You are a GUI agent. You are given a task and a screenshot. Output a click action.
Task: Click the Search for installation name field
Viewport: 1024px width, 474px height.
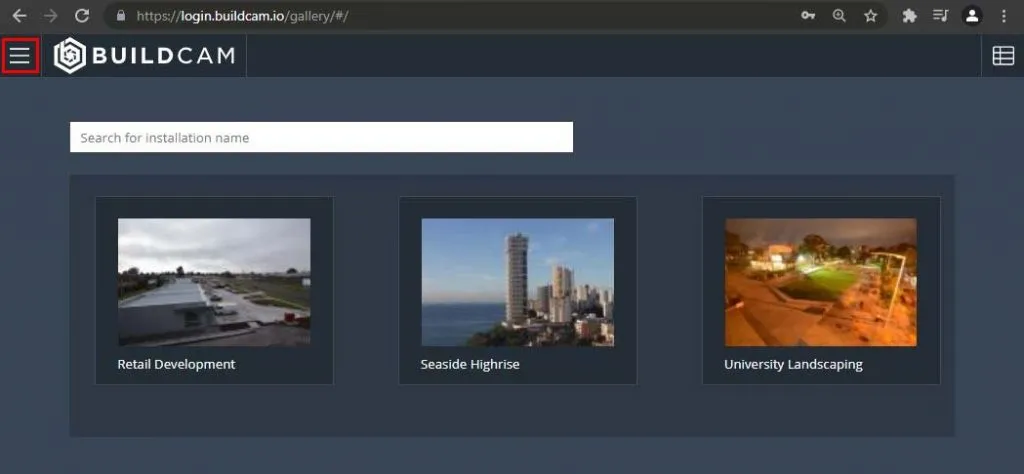coord(321,137)
